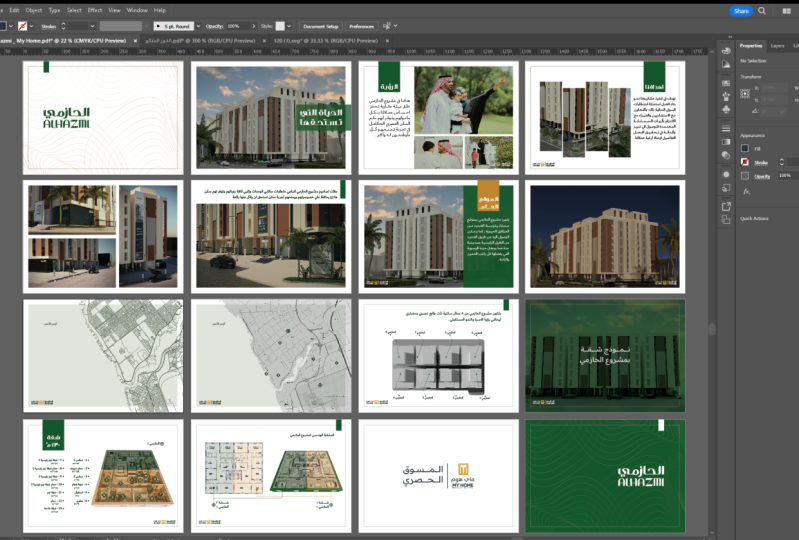Open the Appearance panel sun icon

tap(726, 174)
